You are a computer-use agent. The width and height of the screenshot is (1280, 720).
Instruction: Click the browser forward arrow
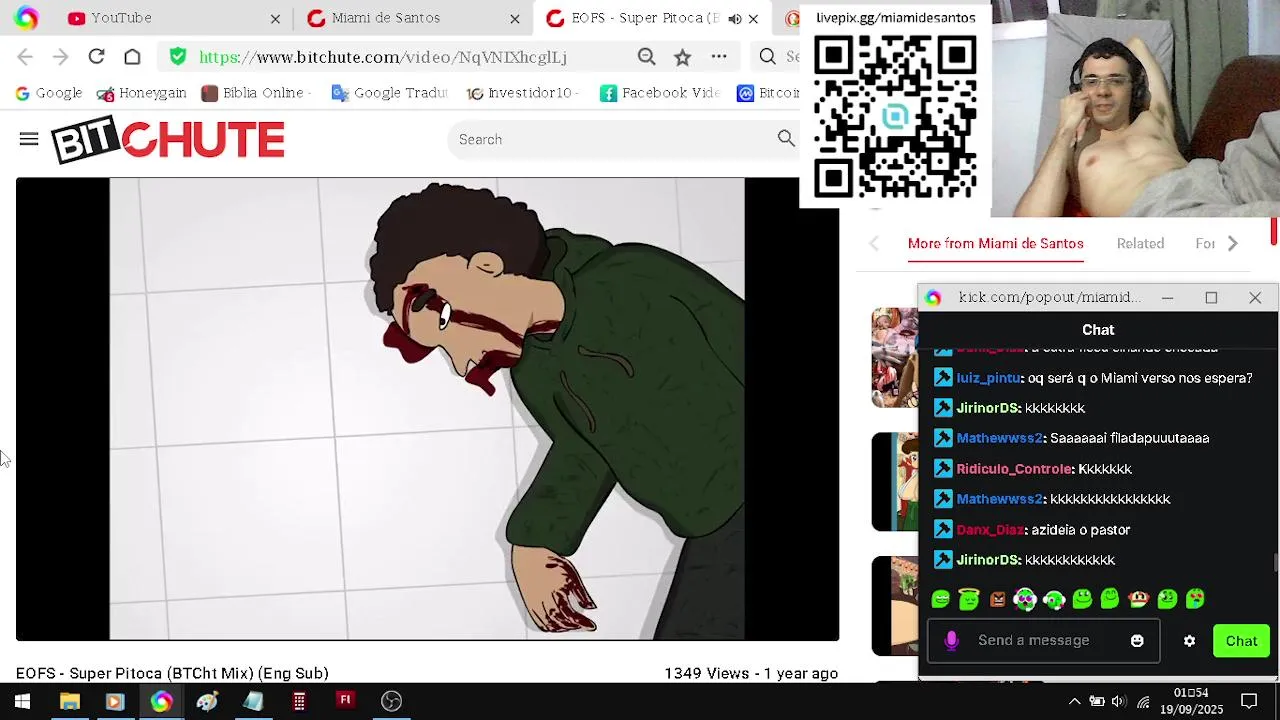tap(60, 57)
